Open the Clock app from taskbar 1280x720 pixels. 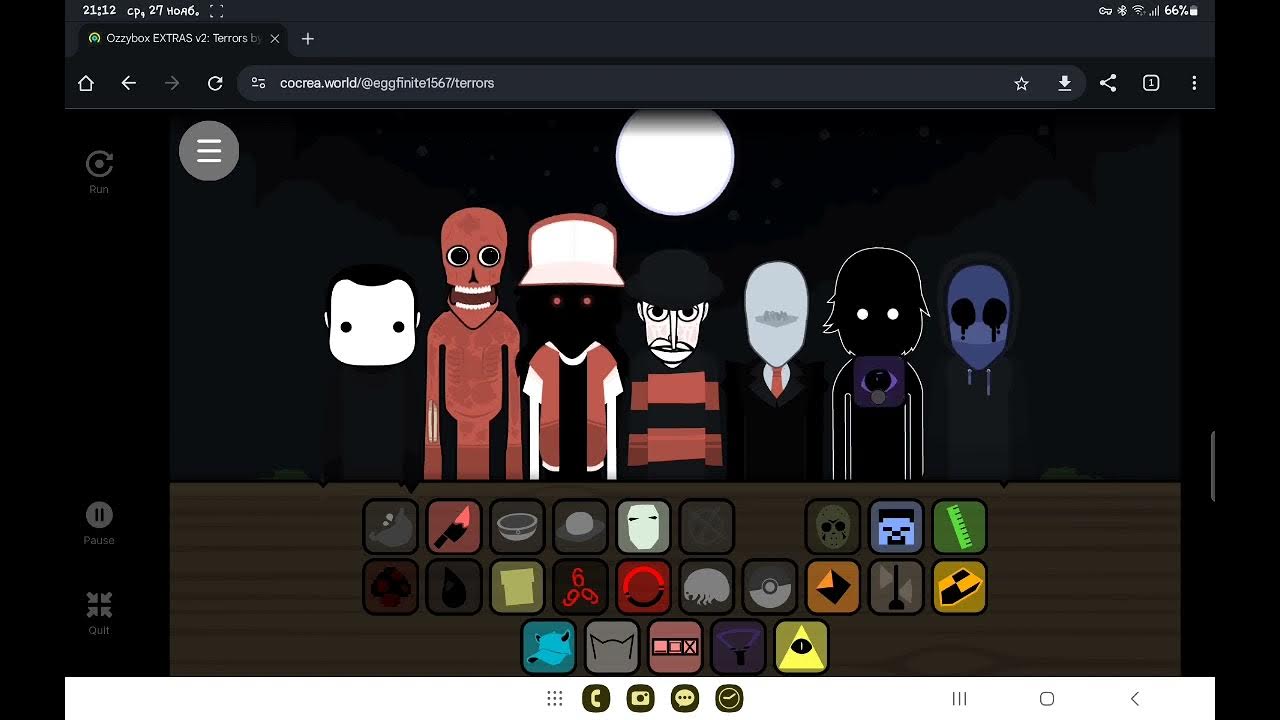tap(729, 699)
